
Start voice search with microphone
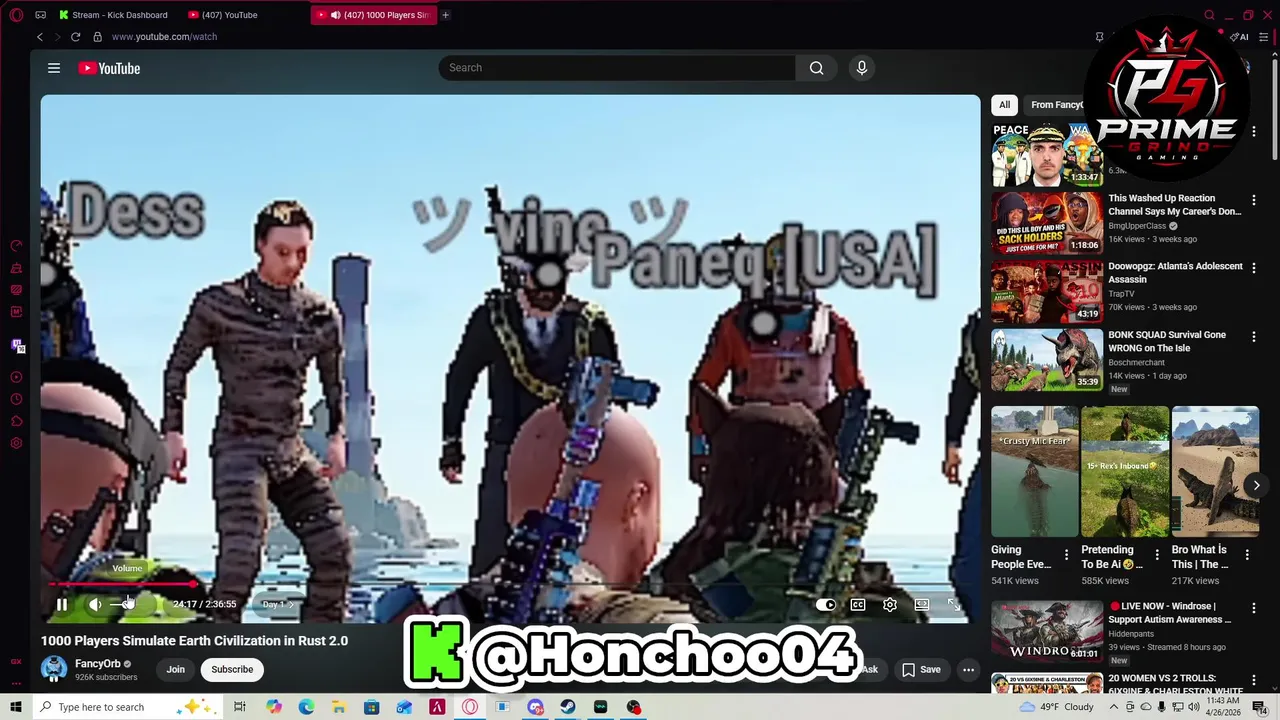[x=862, y=68]
